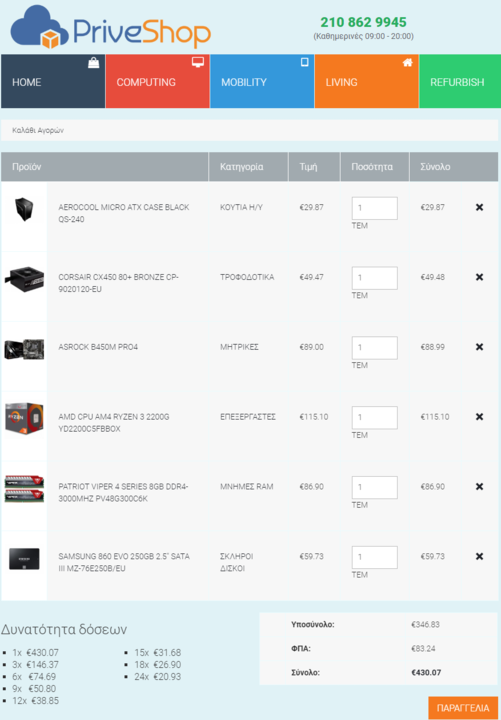Click the ΜΝΗΜΕΣ RAM category cell

pos(247,486)
